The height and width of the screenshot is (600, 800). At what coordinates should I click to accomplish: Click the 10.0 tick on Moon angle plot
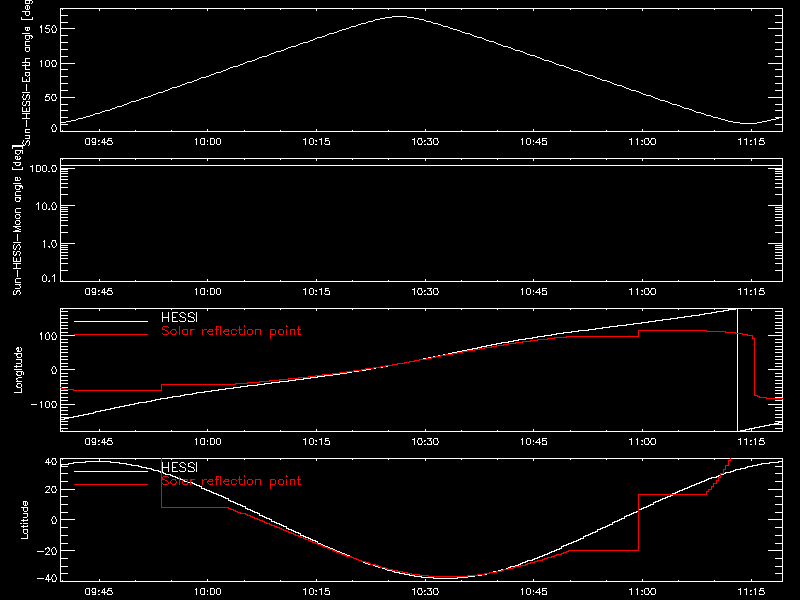[x=46, y=206]
